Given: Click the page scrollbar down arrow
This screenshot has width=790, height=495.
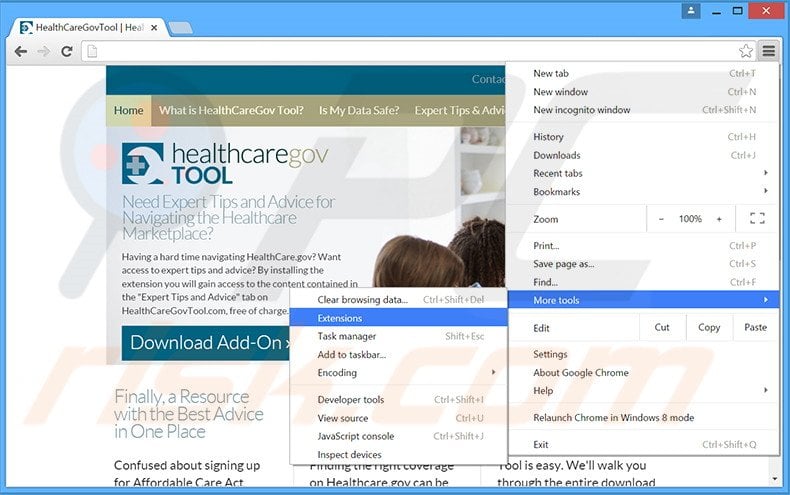Looking at the screenshot, I should pos(774,479).
